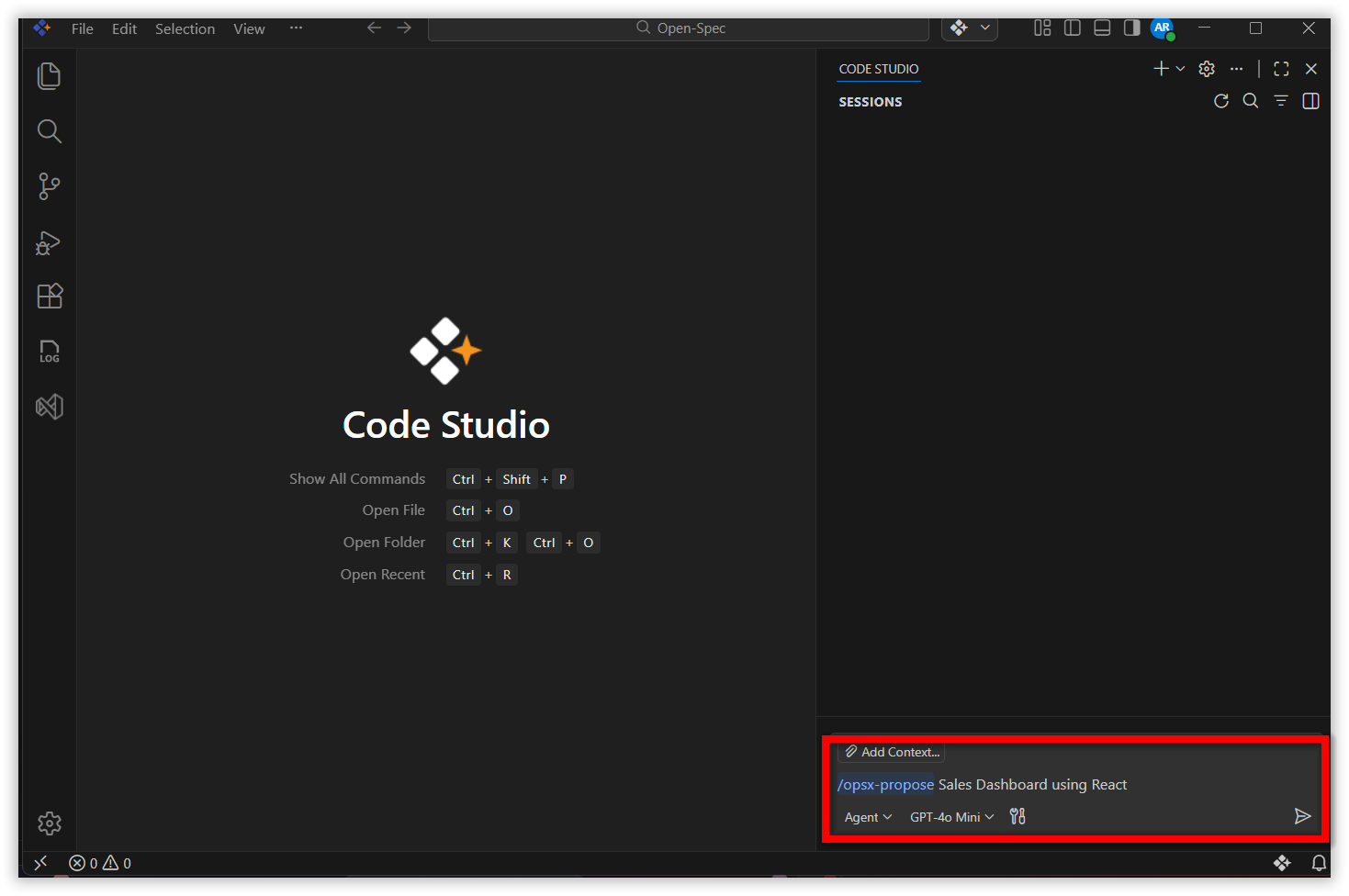Refresh the sessions list
The width and height of the screenshot is (1349, 896).
[1221, 101]
